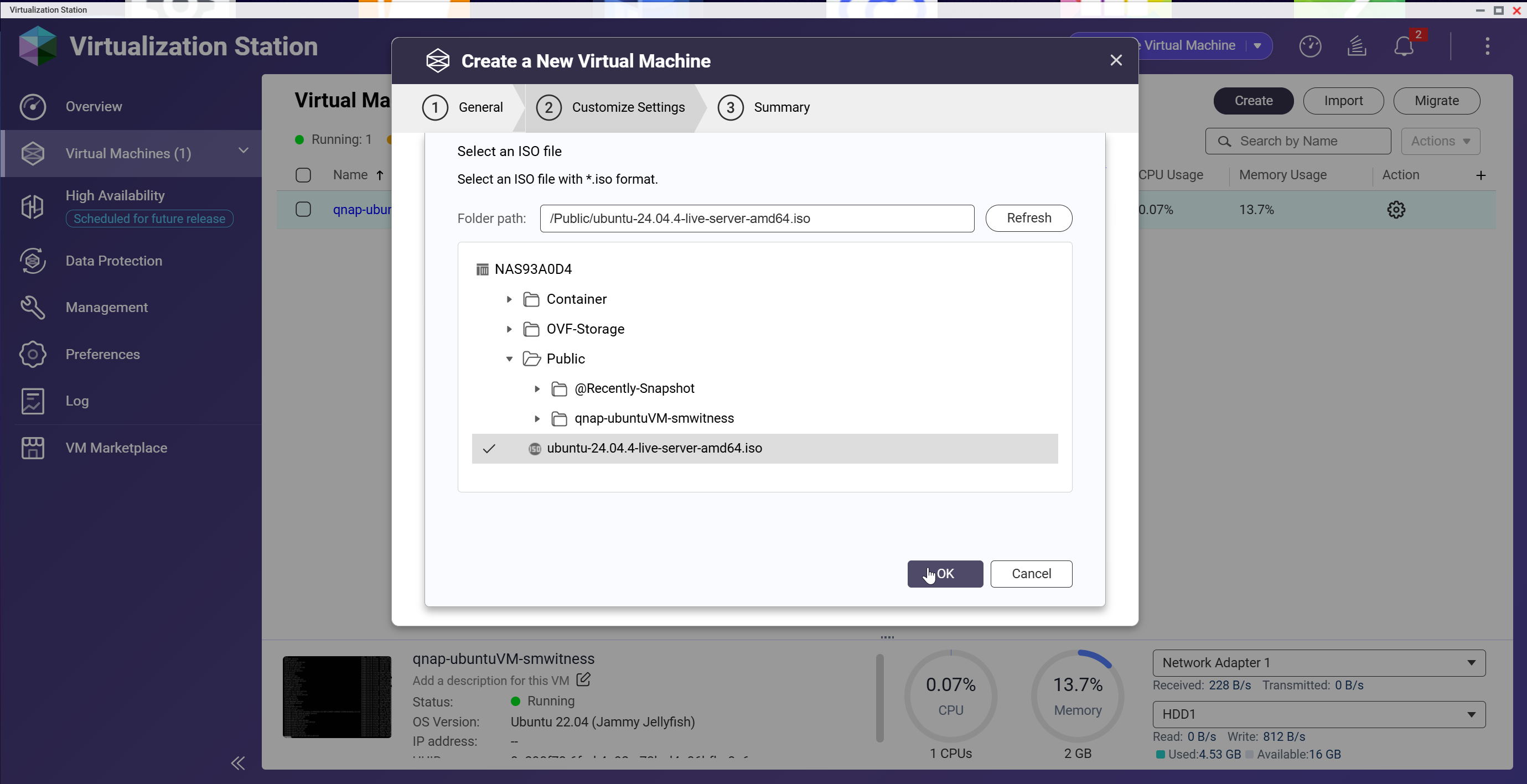Screen dimensions: 1527x784
Task: Open the Overview page in sidebar
Action: click(94, 107)
